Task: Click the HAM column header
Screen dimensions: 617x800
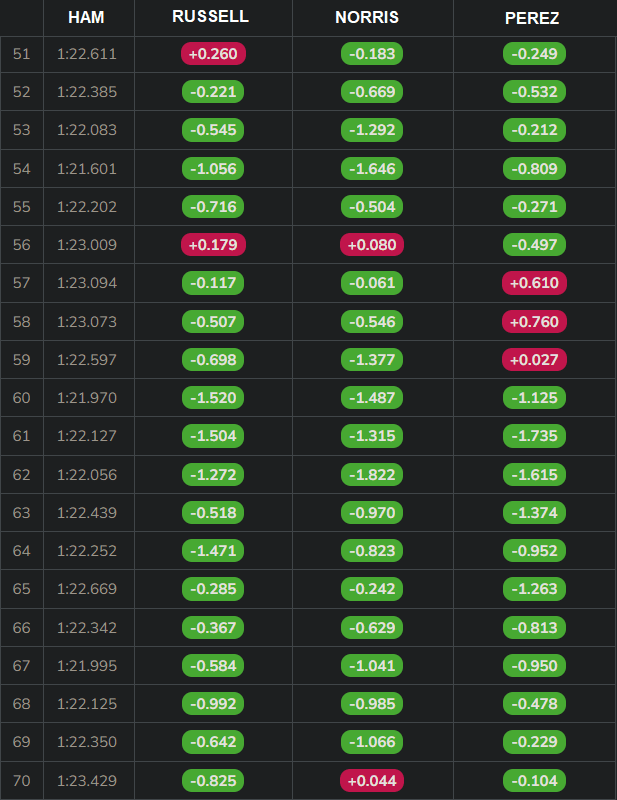Action: point(86,18)
